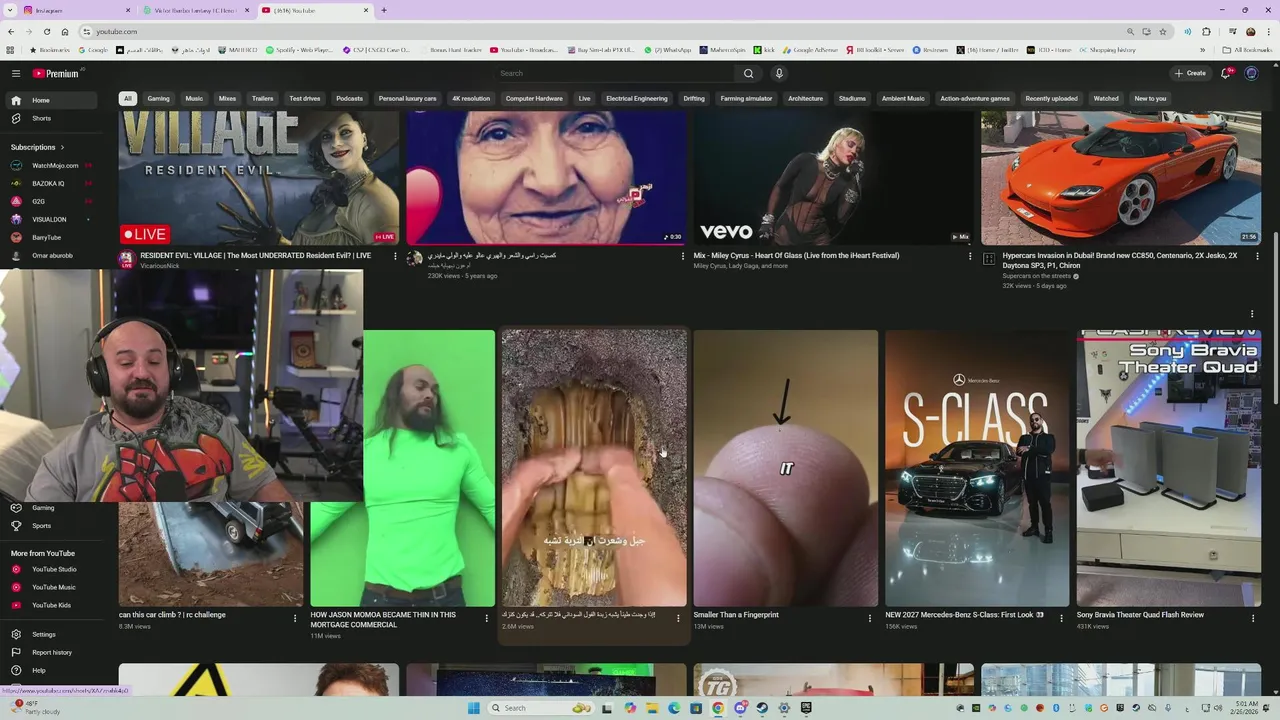
Task: Select the Trailers filter chip
Action: pos(262,98)
